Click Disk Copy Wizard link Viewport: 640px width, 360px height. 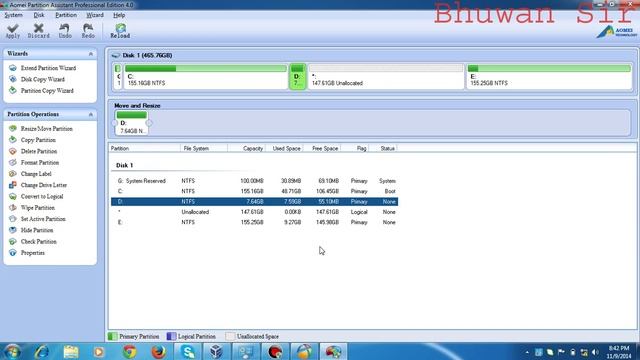[42, 80]
